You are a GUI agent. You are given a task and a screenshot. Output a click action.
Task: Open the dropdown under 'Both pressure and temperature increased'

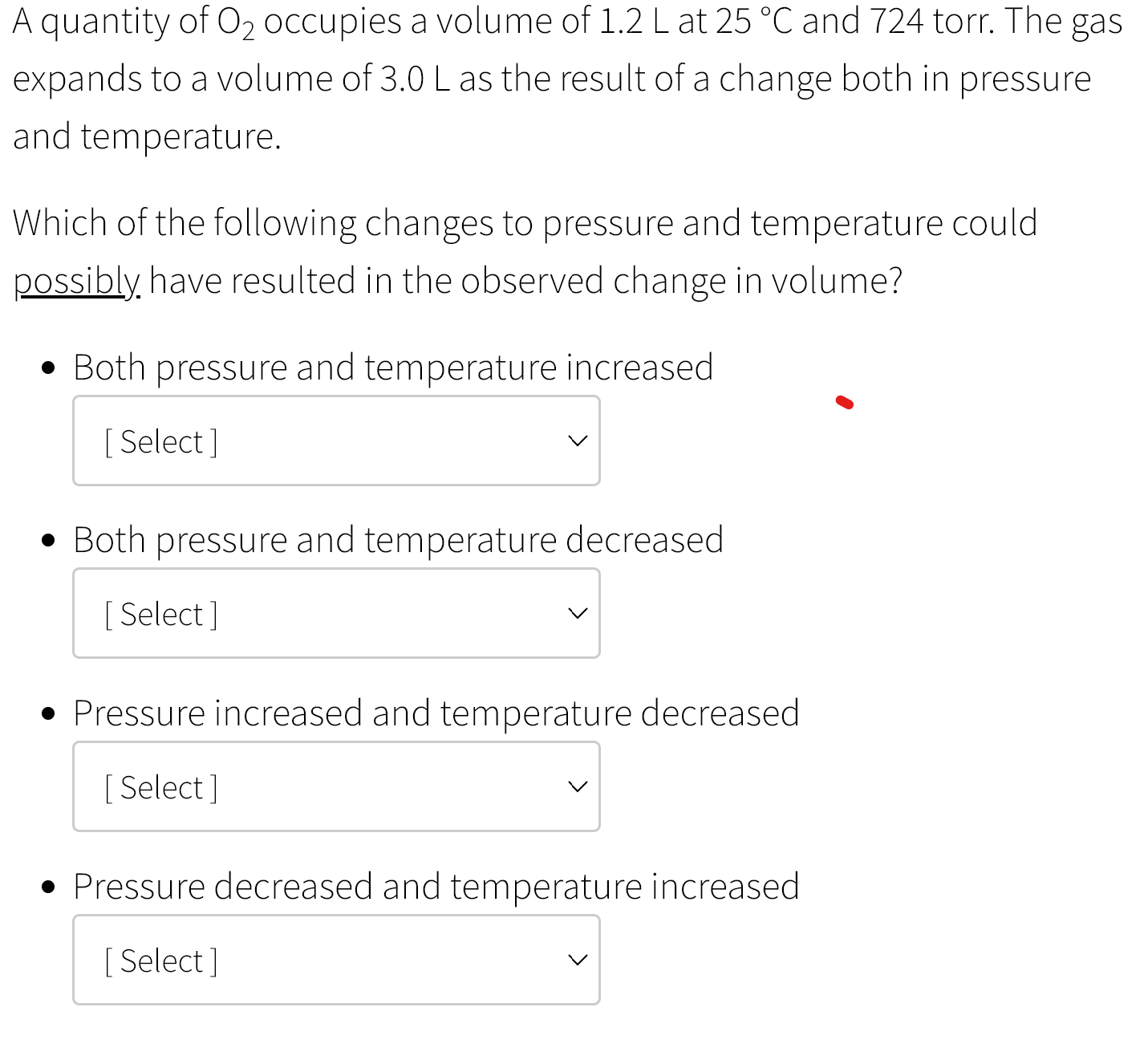point(336,441)
